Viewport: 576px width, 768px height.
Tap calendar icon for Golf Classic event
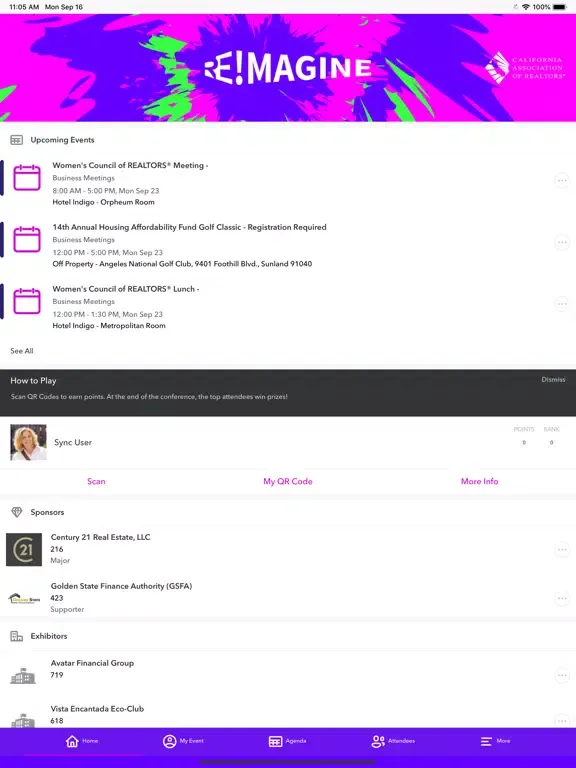[27, 239]
